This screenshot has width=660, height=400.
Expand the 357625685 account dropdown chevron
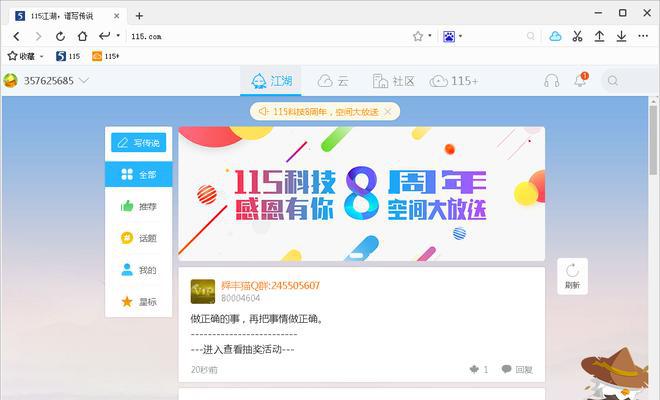[x=84, y=80]
